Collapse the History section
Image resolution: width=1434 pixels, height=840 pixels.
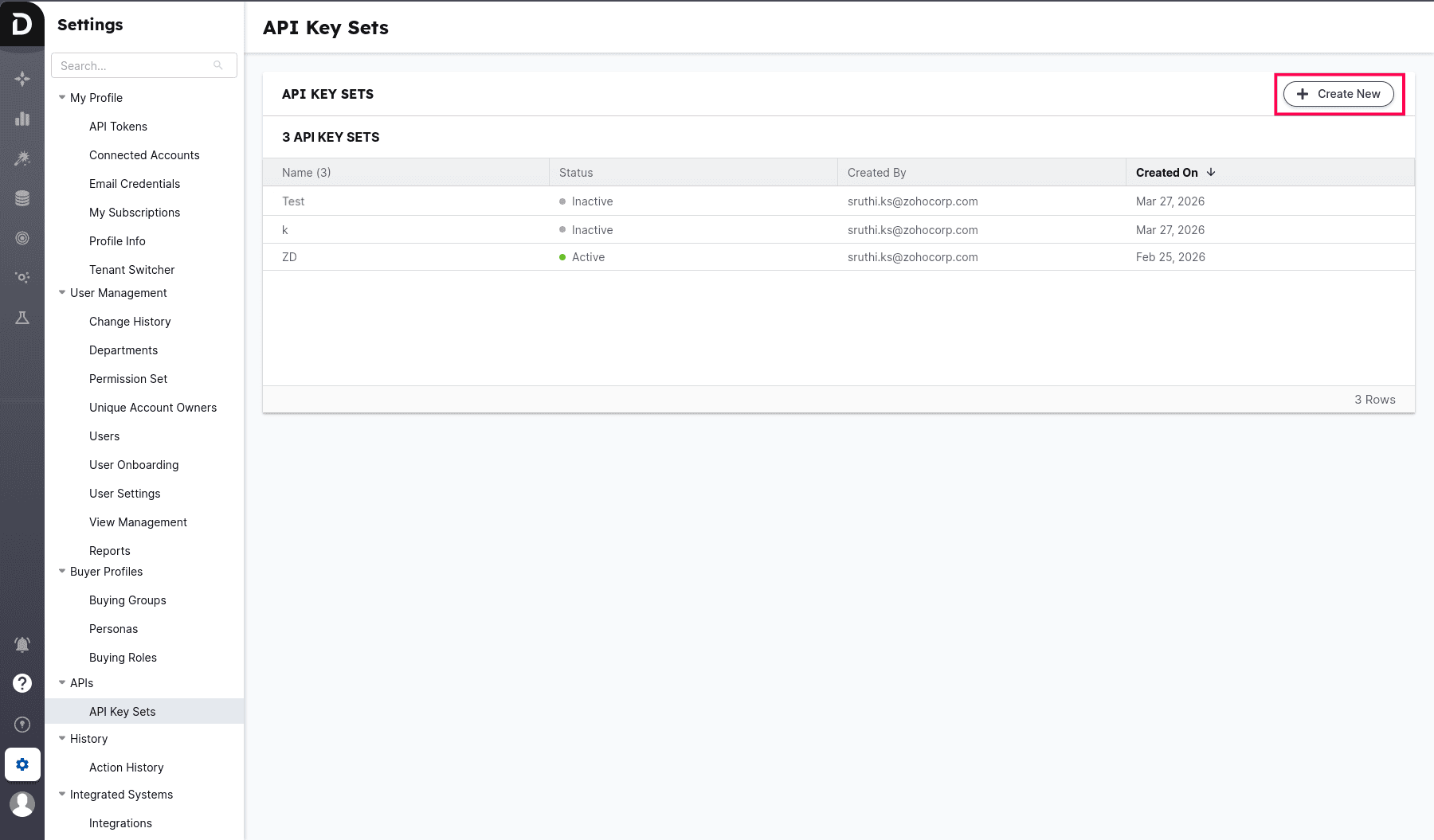point(62,738)
